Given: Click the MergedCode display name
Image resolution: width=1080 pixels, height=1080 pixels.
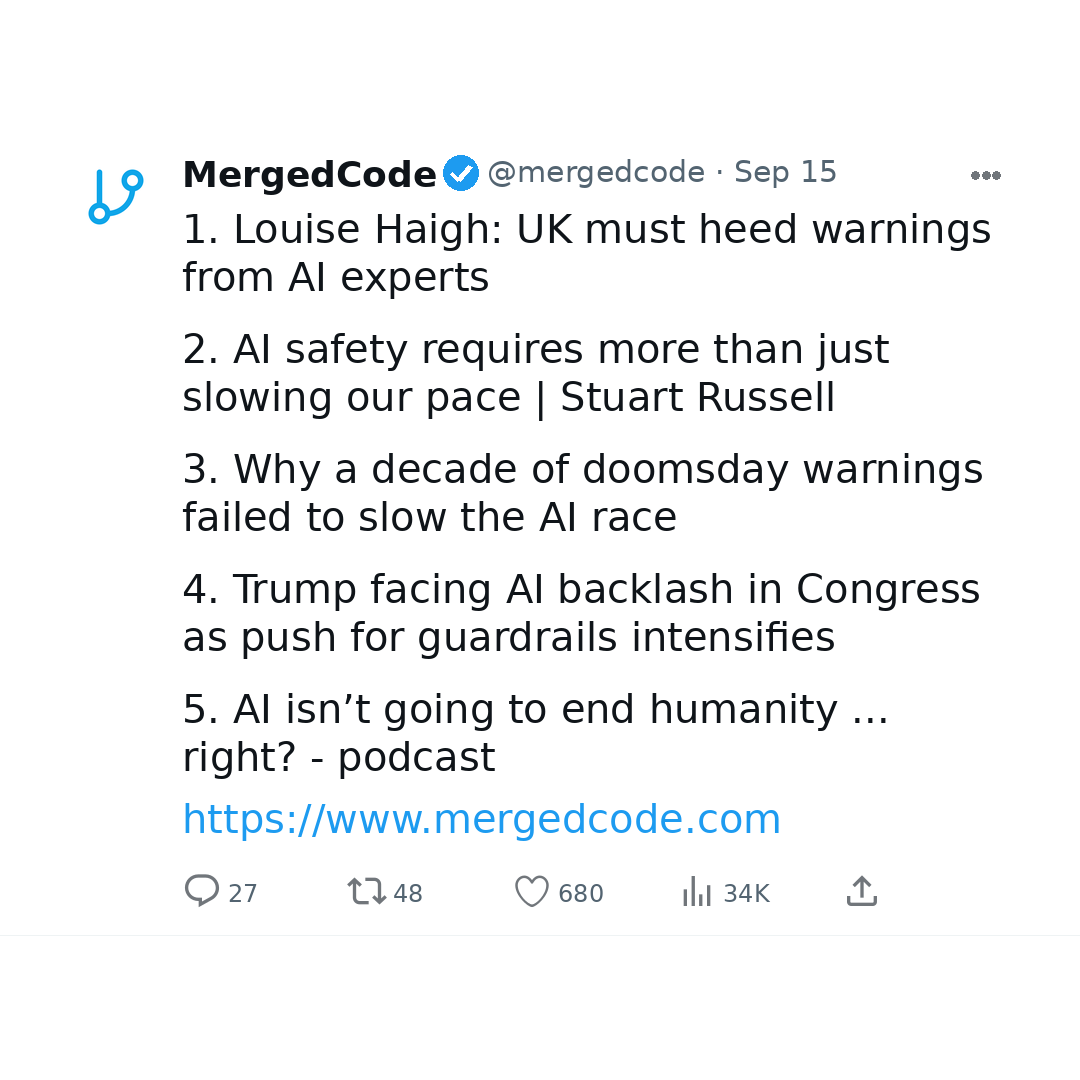Looking at the screenshot, I should click(309, 174).
